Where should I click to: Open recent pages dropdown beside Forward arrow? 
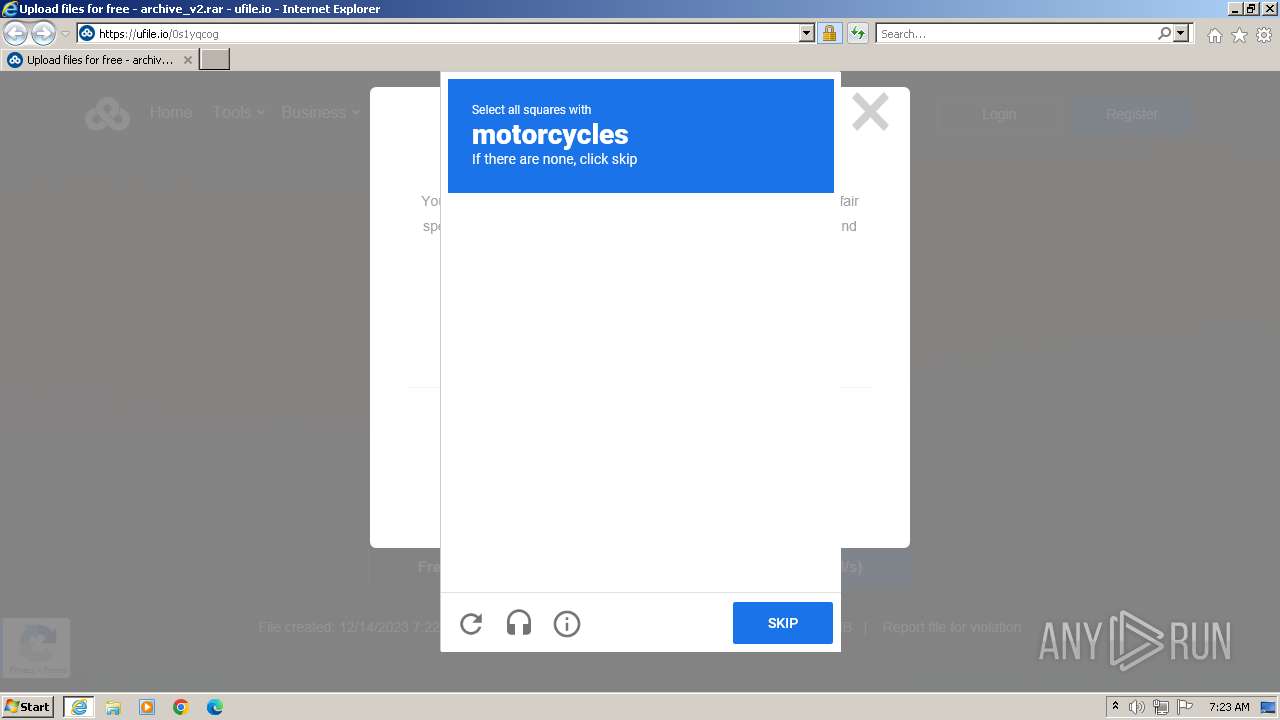point(65,33)
